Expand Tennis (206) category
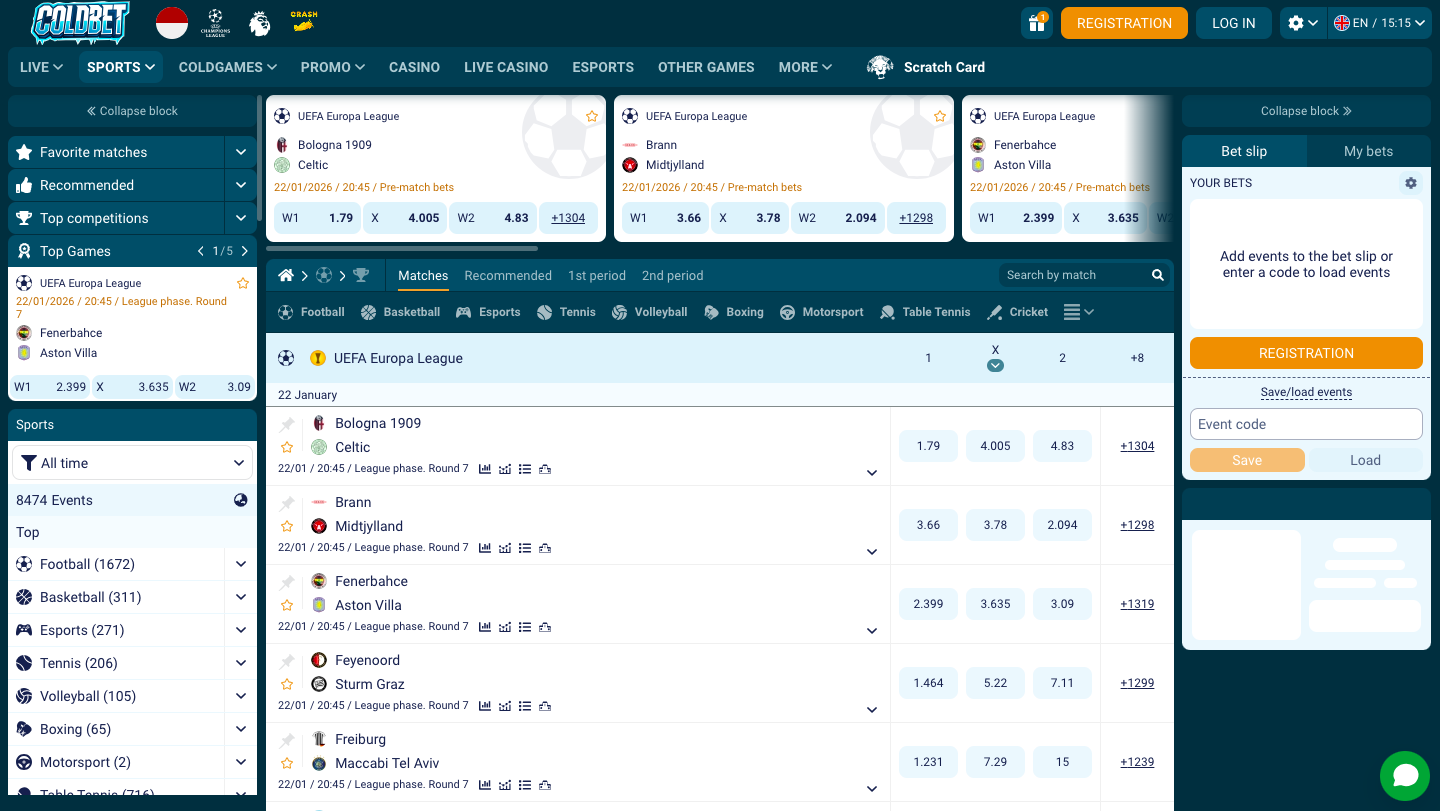 pyautogui.click(x=241, y=663)
